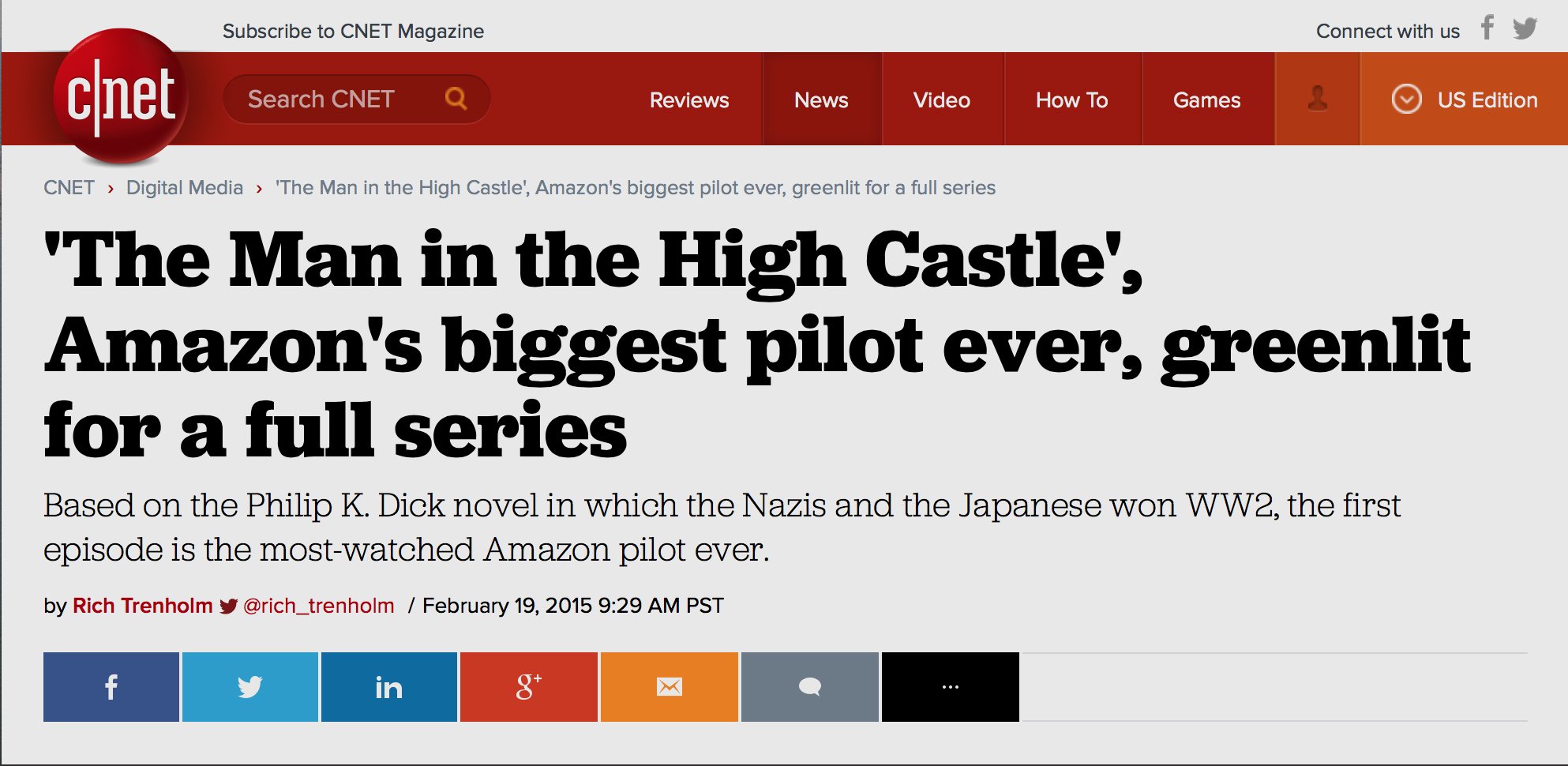Expand the US Edition dropdown
Viewport: 1568px width, 766px height.
1465,99
